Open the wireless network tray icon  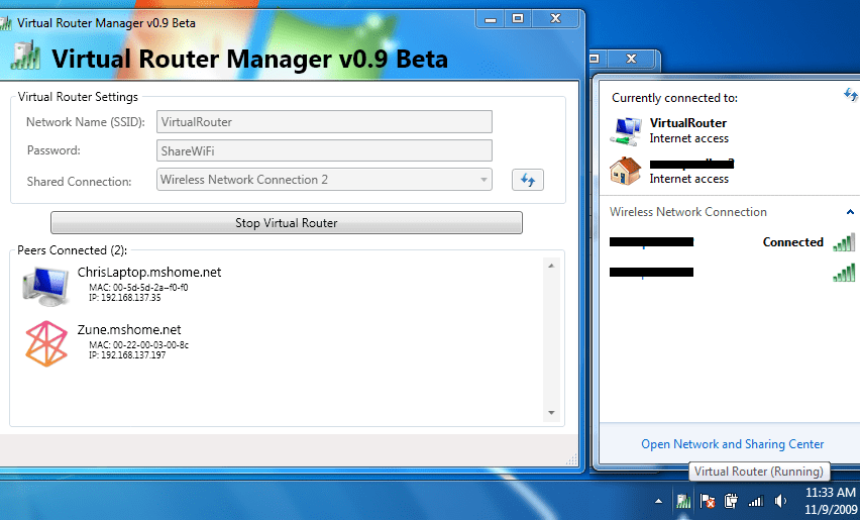(x=755, y=501)
